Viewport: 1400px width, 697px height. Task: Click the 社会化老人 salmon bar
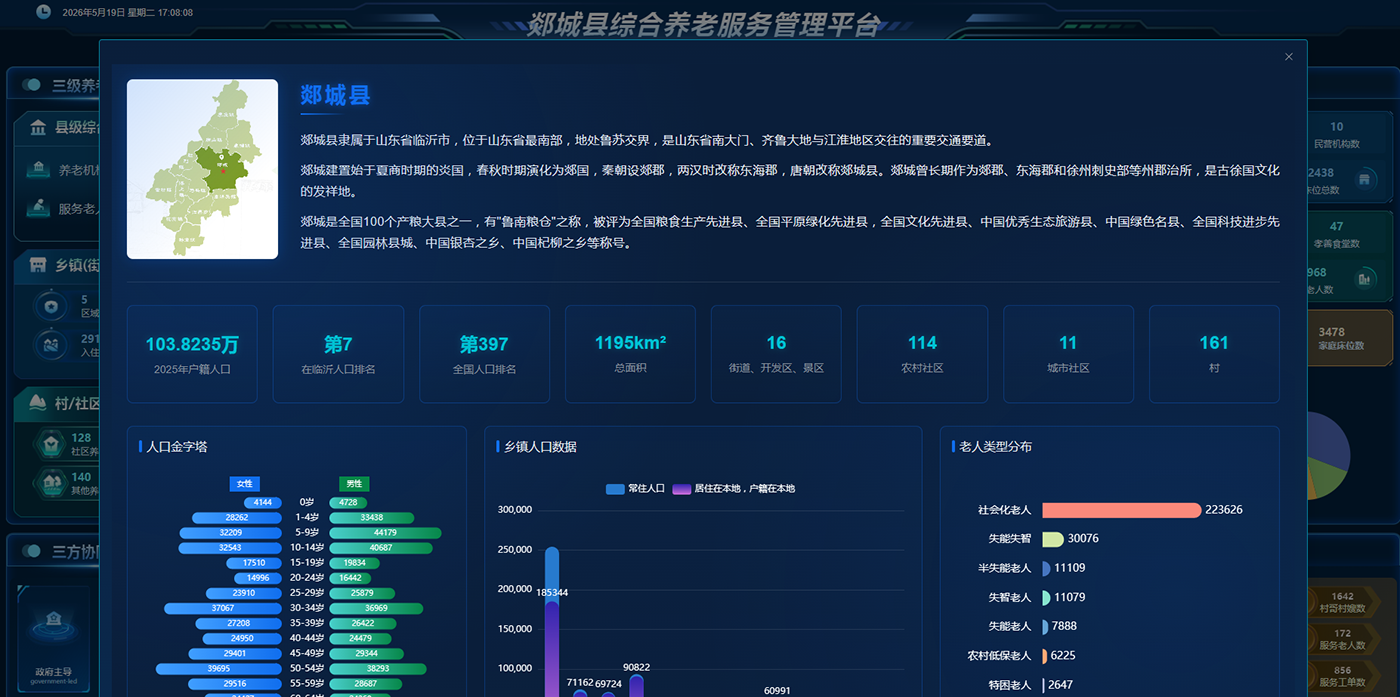click(1121, 510)
